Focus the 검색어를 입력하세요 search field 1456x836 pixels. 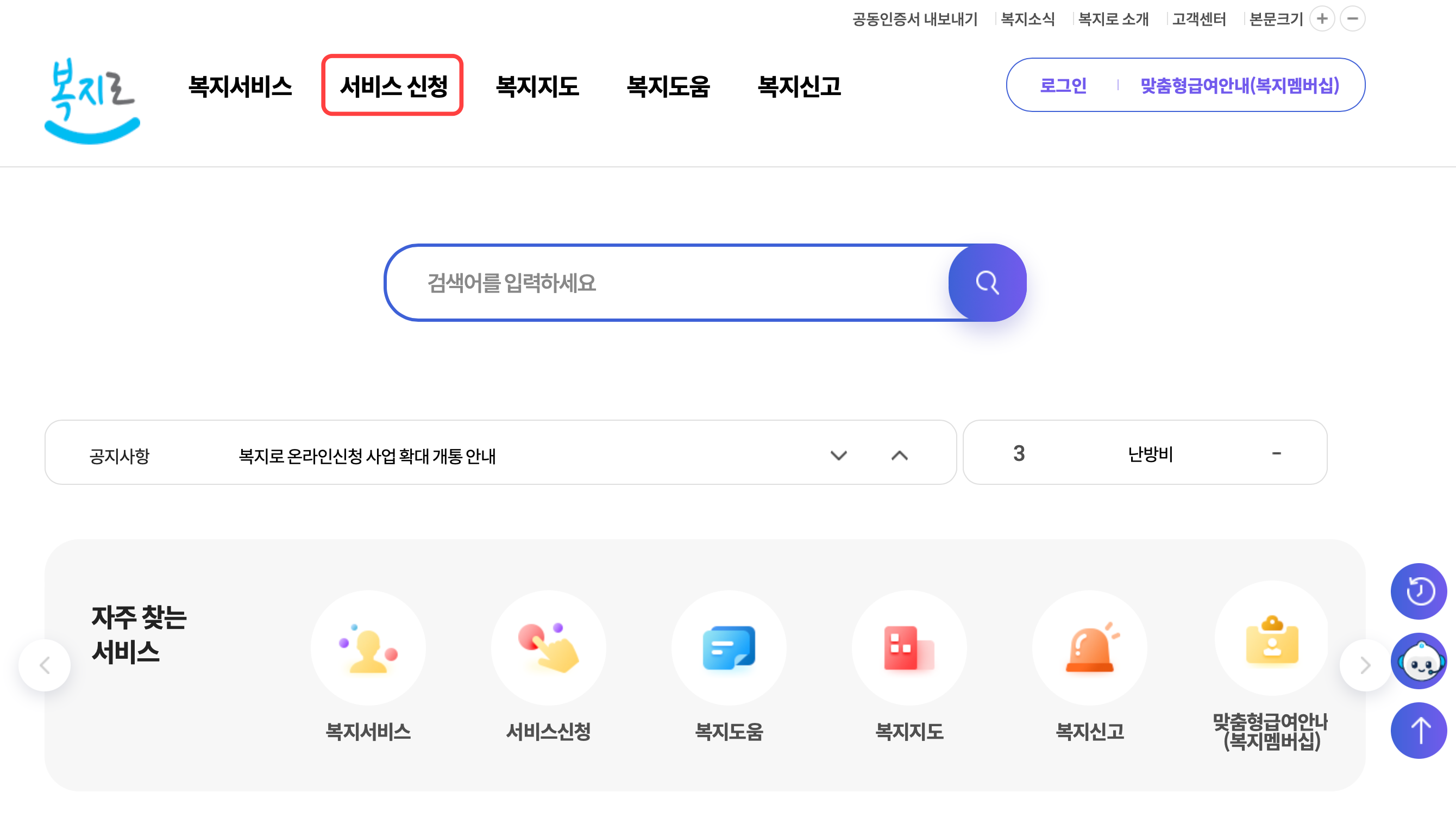tap(666, 283)
